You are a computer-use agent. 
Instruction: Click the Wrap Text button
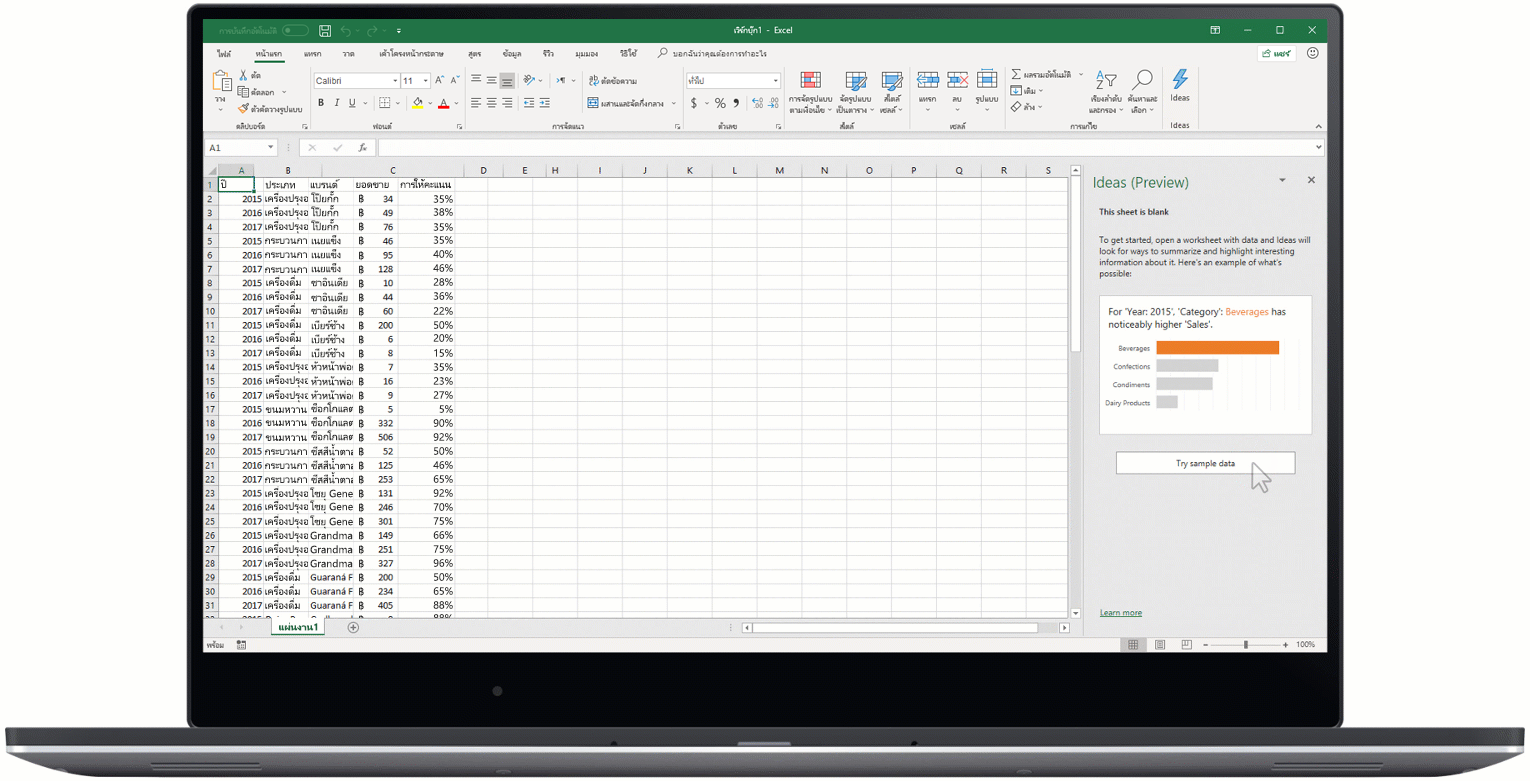(x=613, y=80)
